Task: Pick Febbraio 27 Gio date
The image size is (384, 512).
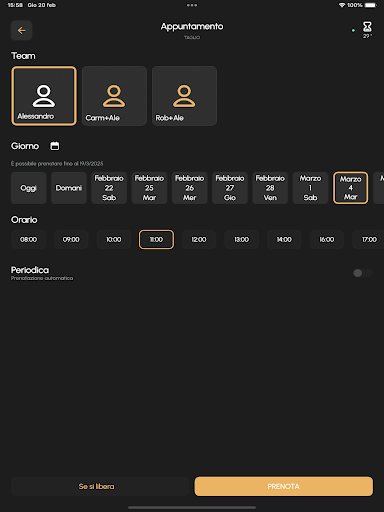Action: 230,188
